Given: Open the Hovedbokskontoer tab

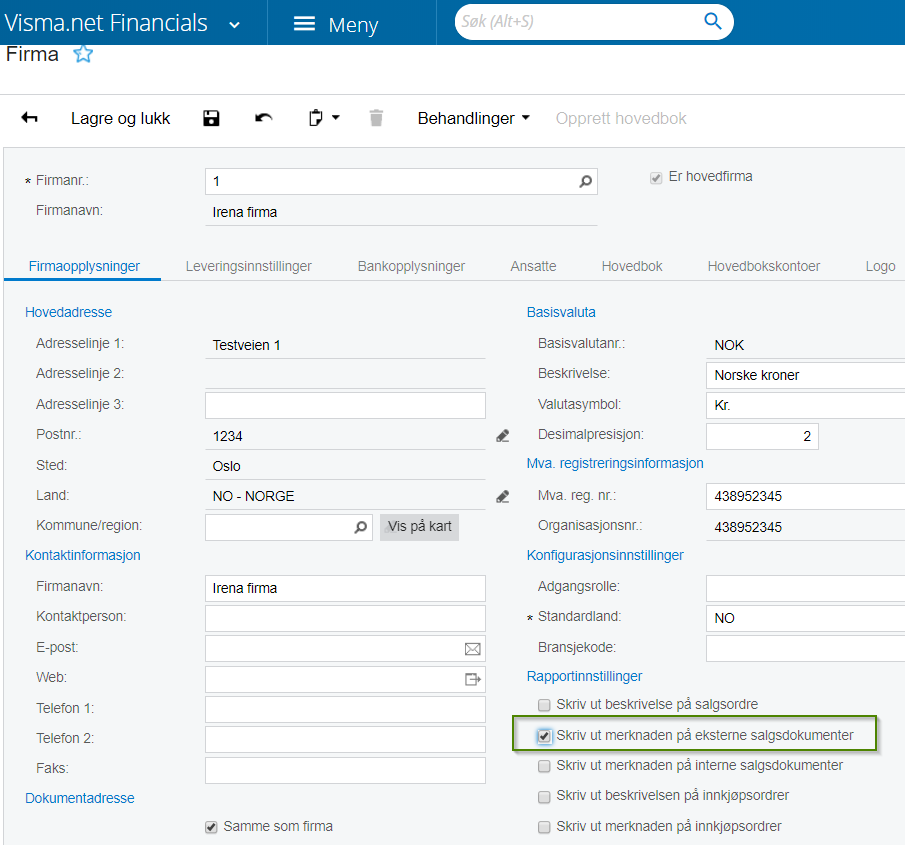Looking at the screenshot, I should [764, 266].
